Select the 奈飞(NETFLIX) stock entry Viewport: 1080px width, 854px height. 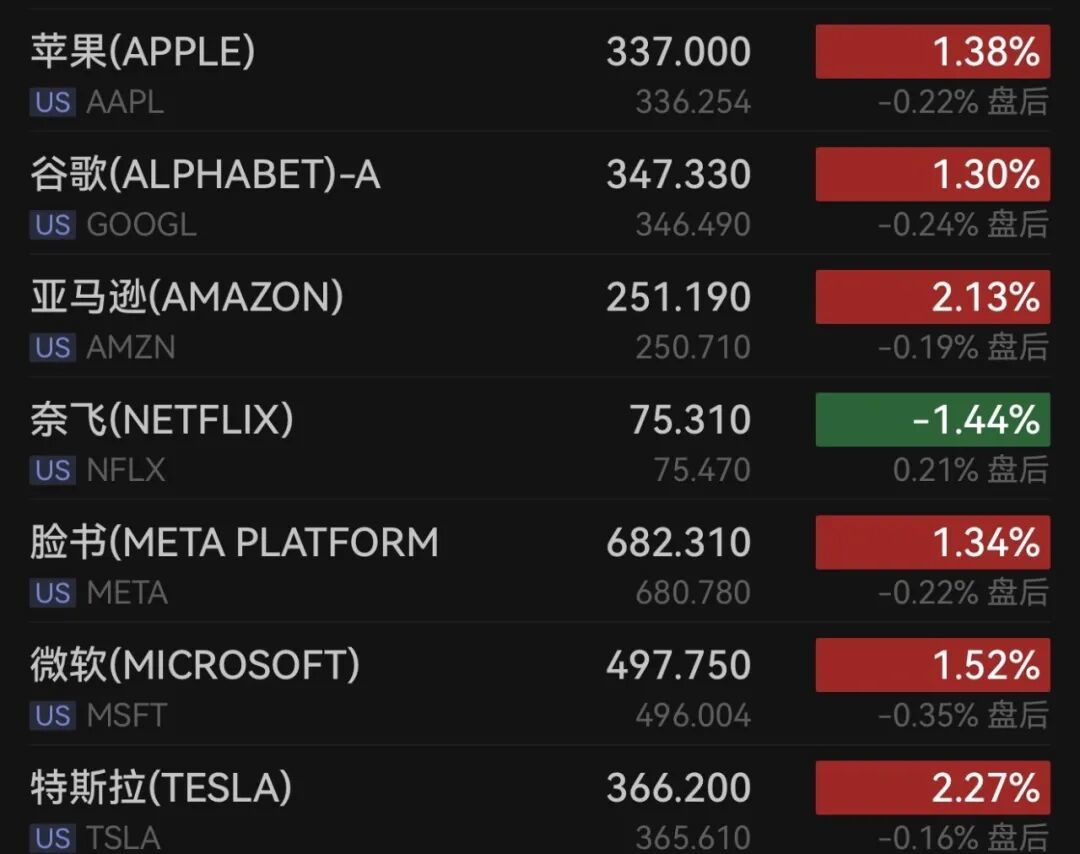pos(540,438)
